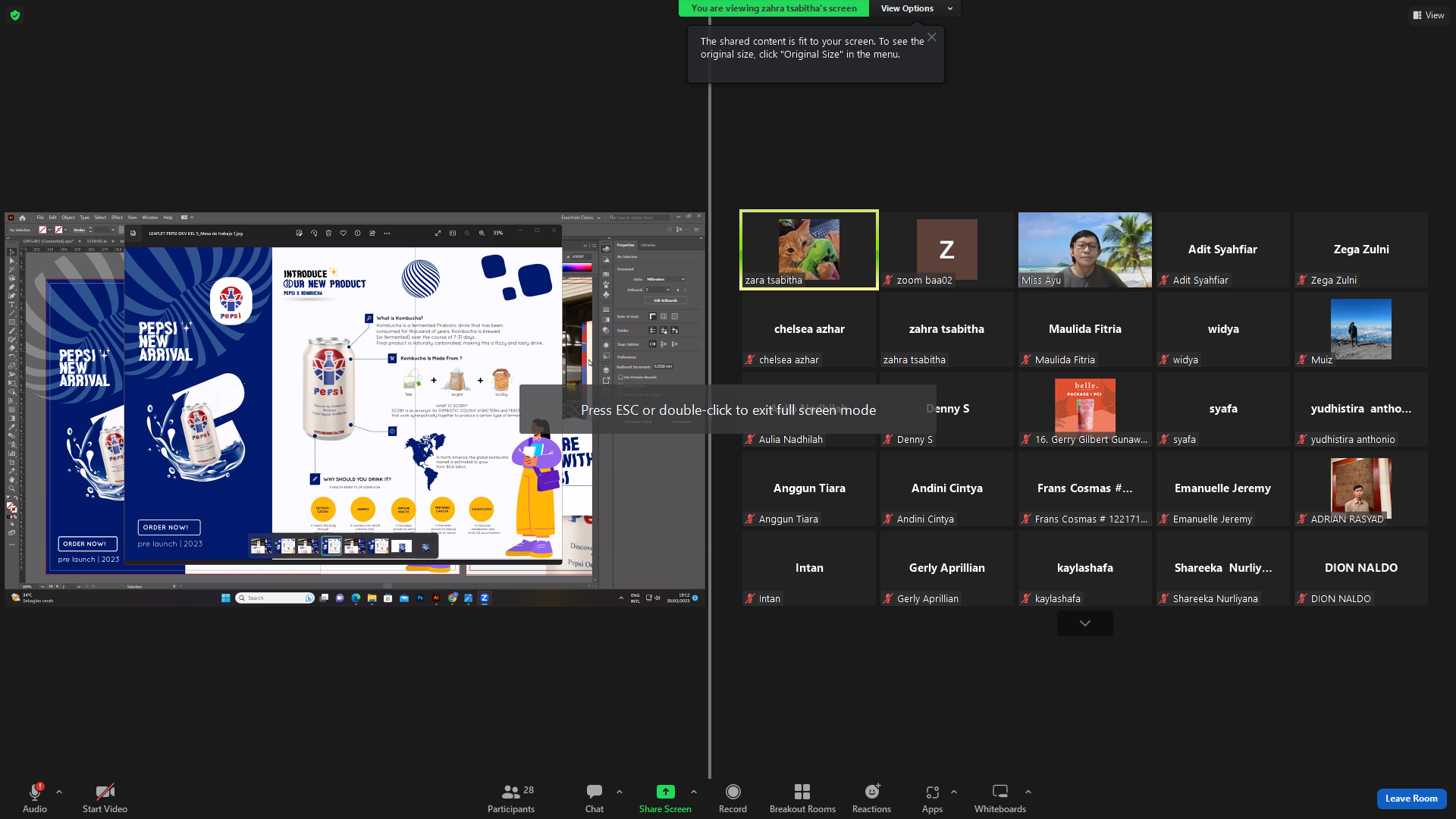The width and height of the screenshot is (1456, 819).
Task: Switch to the Libraries tab
Action: [648, 245]
